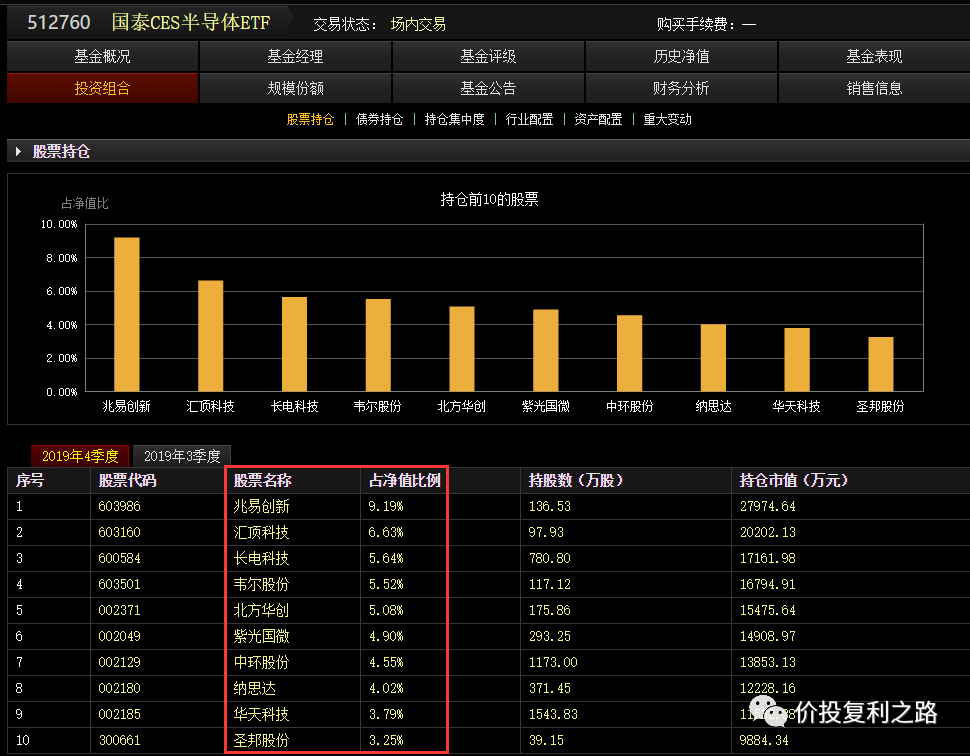970x756 pixels.
Task: Click the 长电科技 bar in chart
Action: 294,344
